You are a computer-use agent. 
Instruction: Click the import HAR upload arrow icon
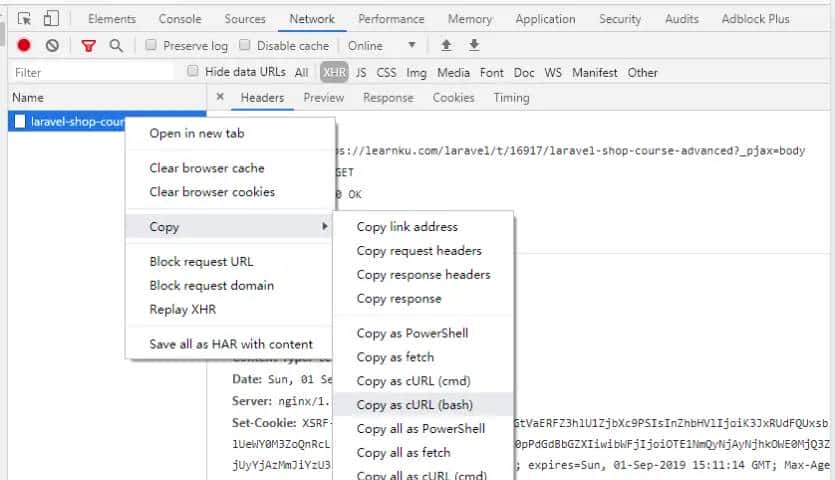coord(446,45)
